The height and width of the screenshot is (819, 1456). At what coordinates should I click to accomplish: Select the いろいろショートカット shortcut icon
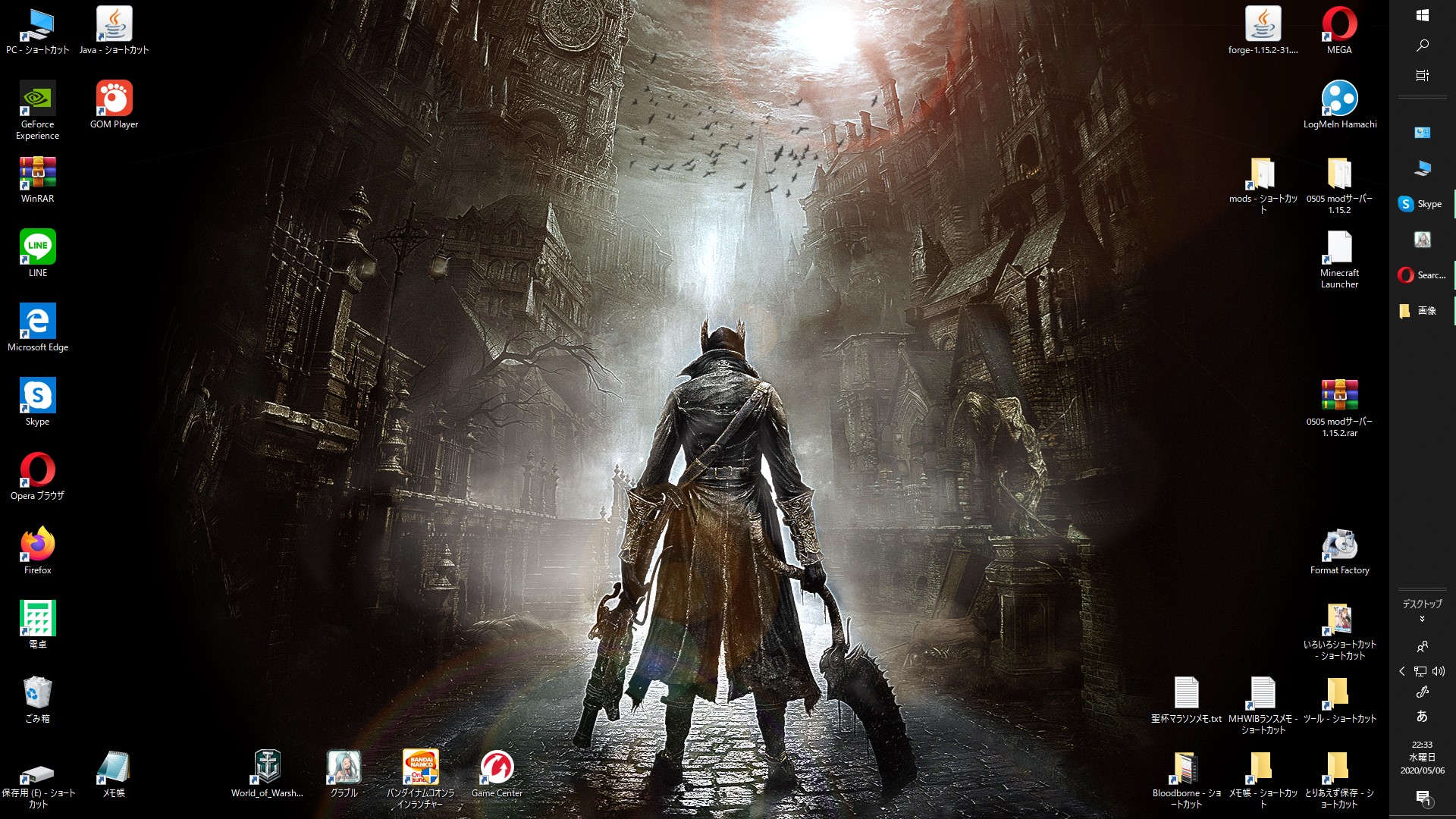pyautogui.click(x=1339, y=631)
